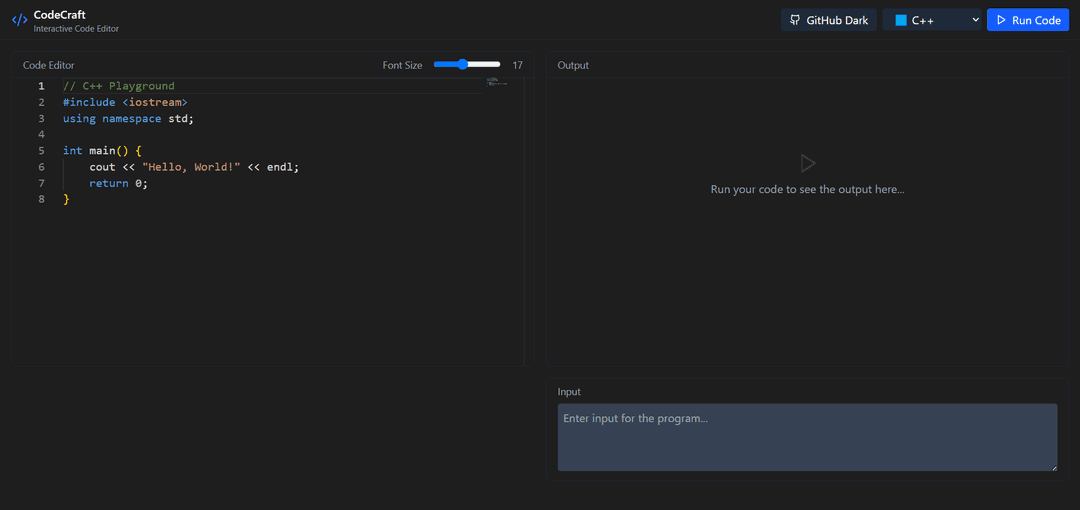The width and height of the screenshot is (1080, 510).
Task: Click "Run your code to see the output here..." message
Action: click(807, 189)
